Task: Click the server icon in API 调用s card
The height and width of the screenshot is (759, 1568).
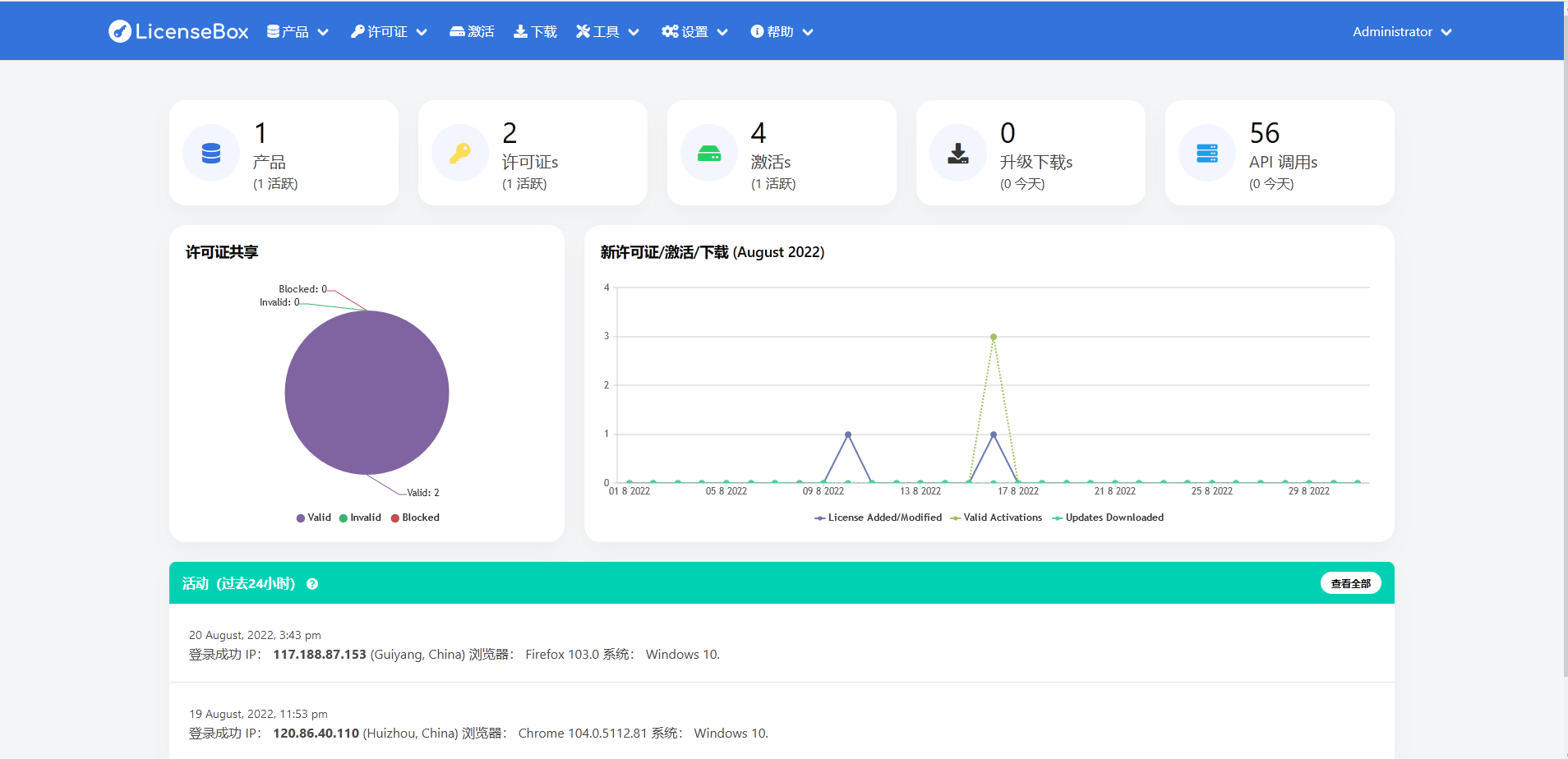Action: [1207, 154]
